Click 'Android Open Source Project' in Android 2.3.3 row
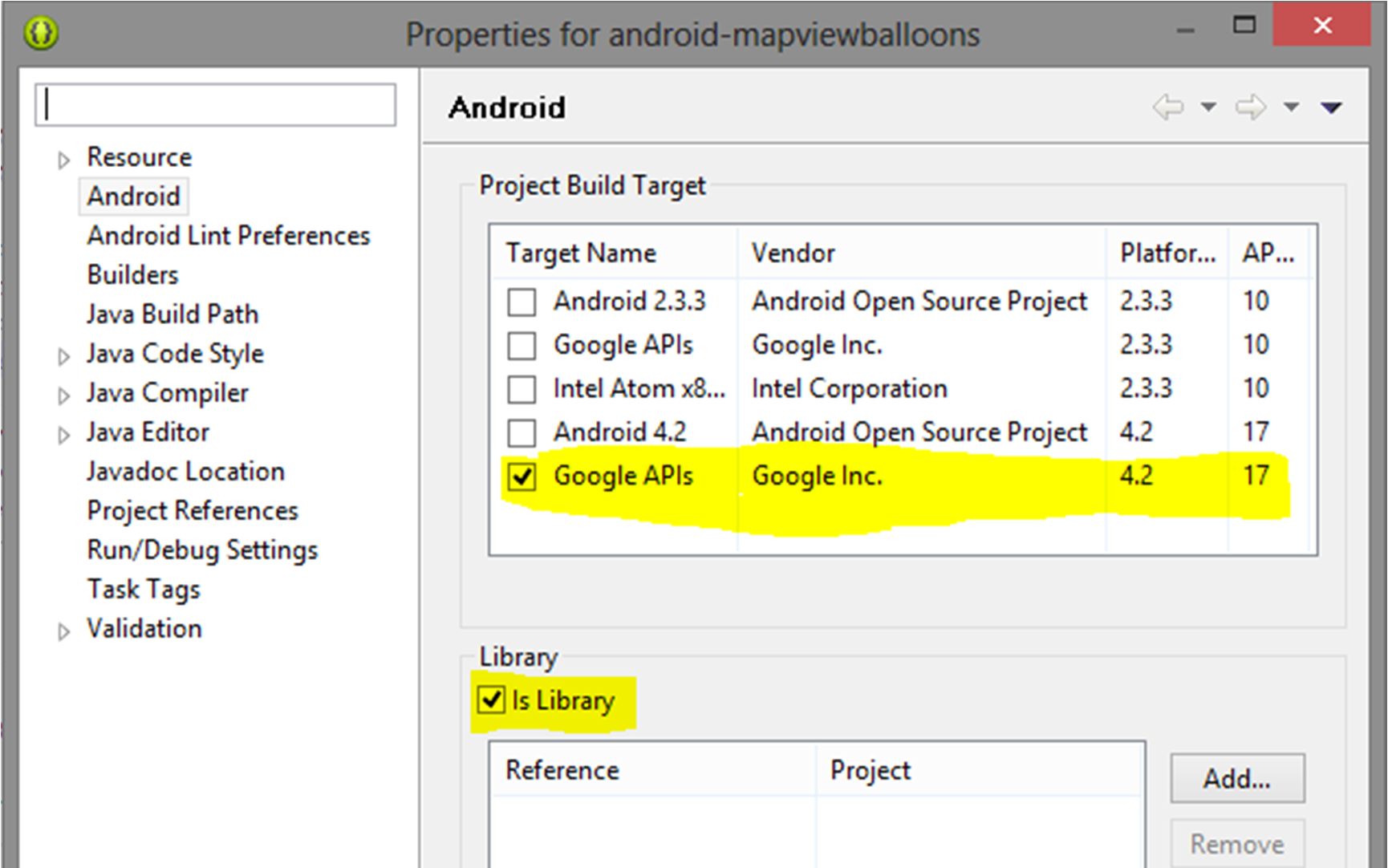Viewport: 1388px width, 868px height. pyautogui.click(x=919, y=302)
